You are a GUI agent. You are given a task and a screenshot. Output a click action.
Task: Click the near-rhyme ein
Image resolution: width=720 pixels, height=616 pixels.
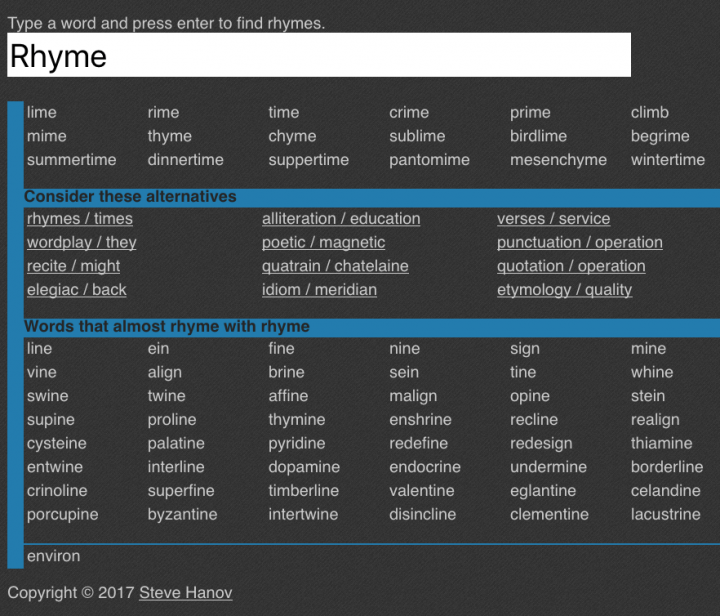(158, 349)
